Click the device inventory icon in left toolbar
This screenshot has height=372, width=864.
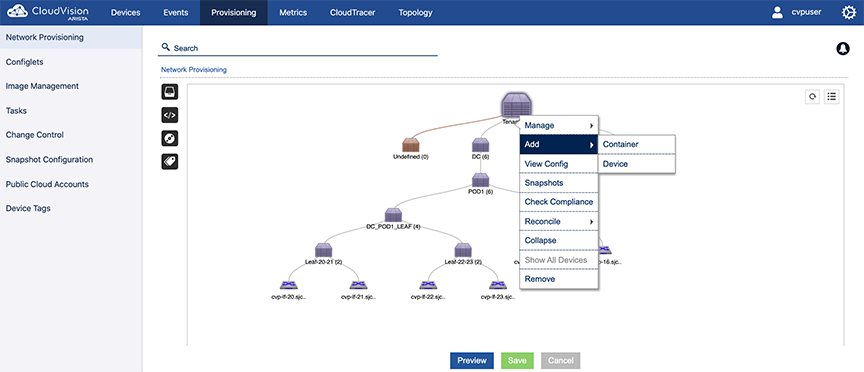click(x=170, y=91)
